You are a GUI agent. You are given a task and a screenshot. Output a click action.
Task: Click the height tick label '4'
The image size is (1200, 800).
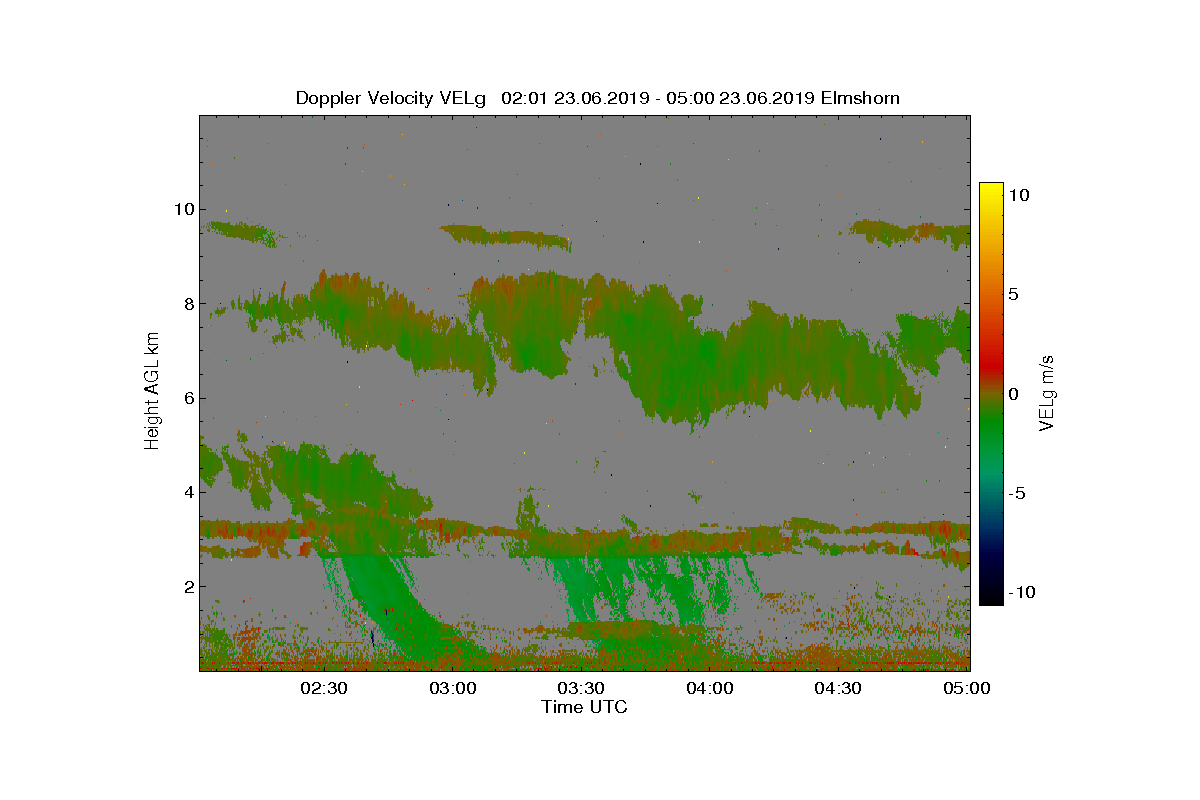point(188,492)
